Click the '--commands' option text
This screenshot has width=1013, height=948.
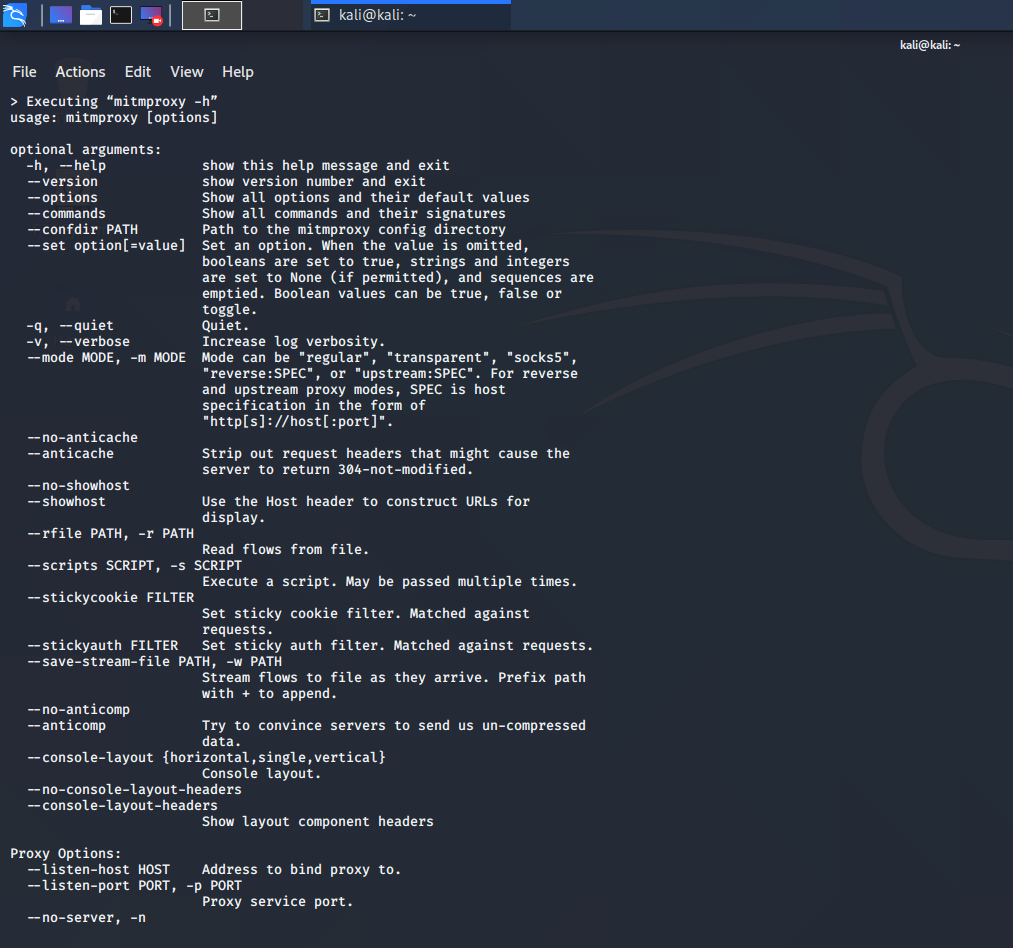66,213
